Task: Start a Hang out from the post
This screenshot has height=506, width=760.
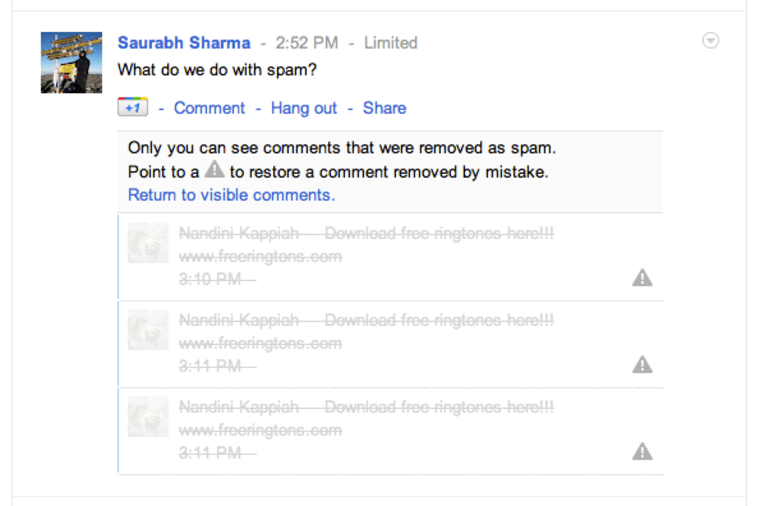Action: 304,108
